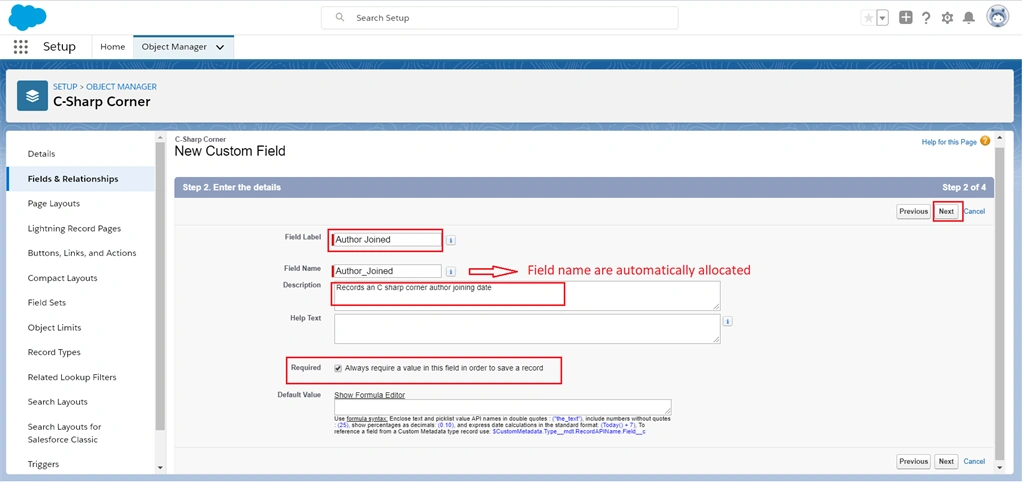Screen dimensions: 1024x483
Task: Open the favorites list dropdown arrow
Action: pos(883,18)
